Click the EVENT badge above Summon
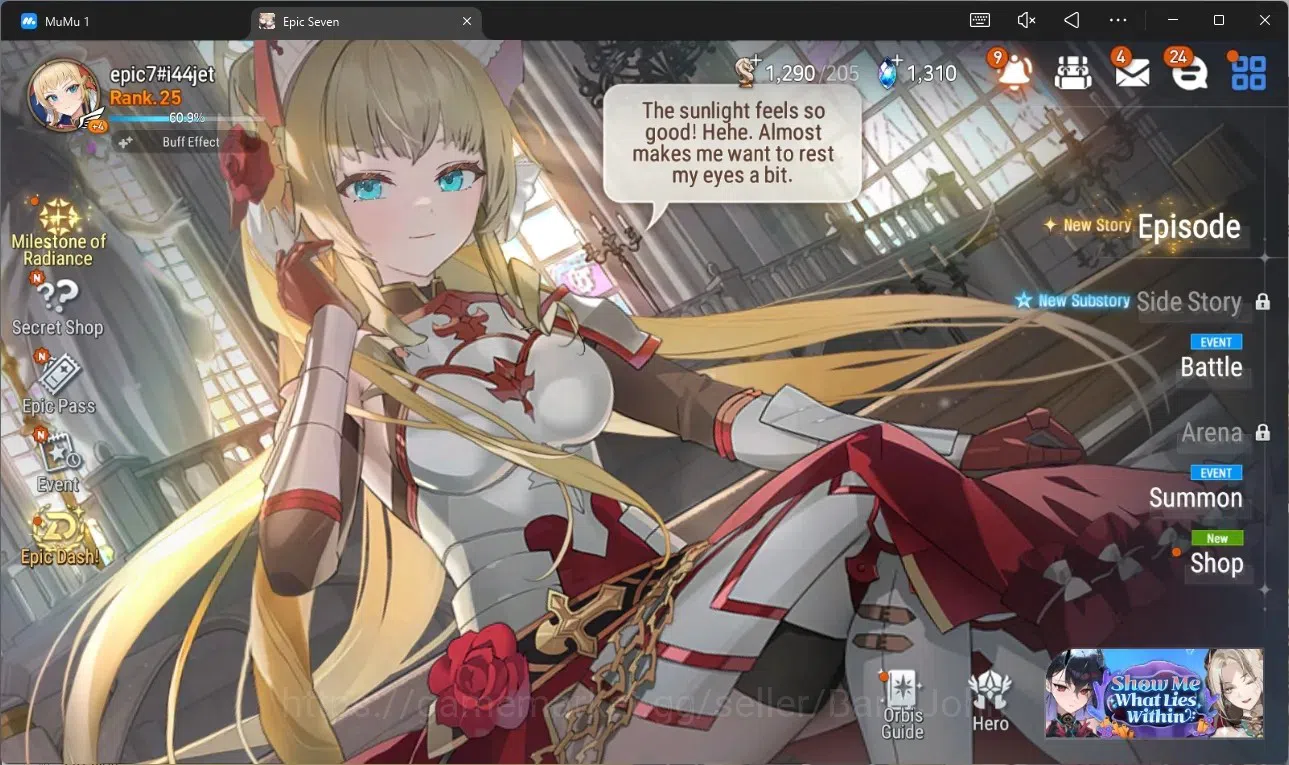This screenshot has height=765, width=1289. (1216, 473)
